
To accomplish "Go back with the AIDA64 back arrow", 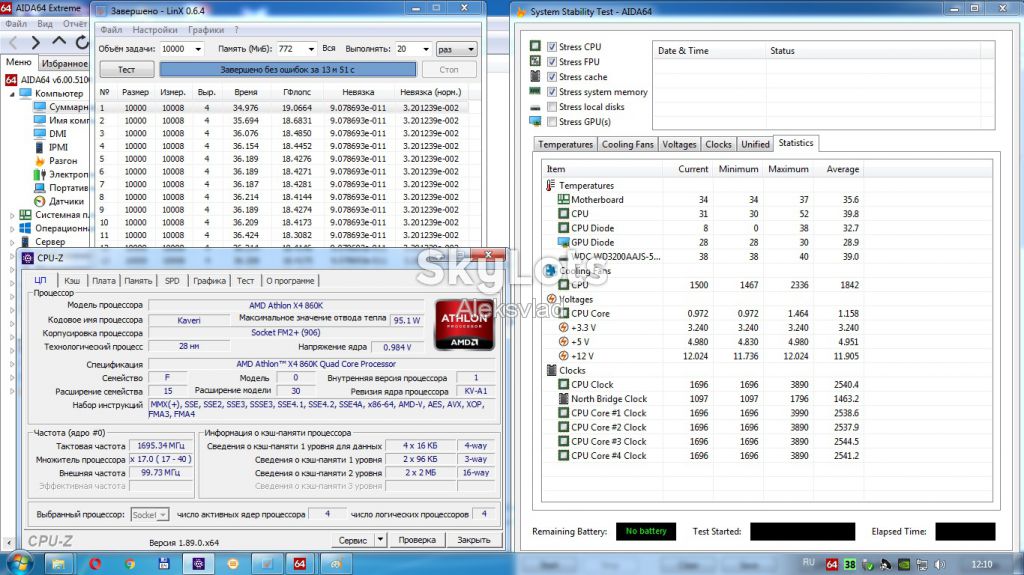I will 13,43.
